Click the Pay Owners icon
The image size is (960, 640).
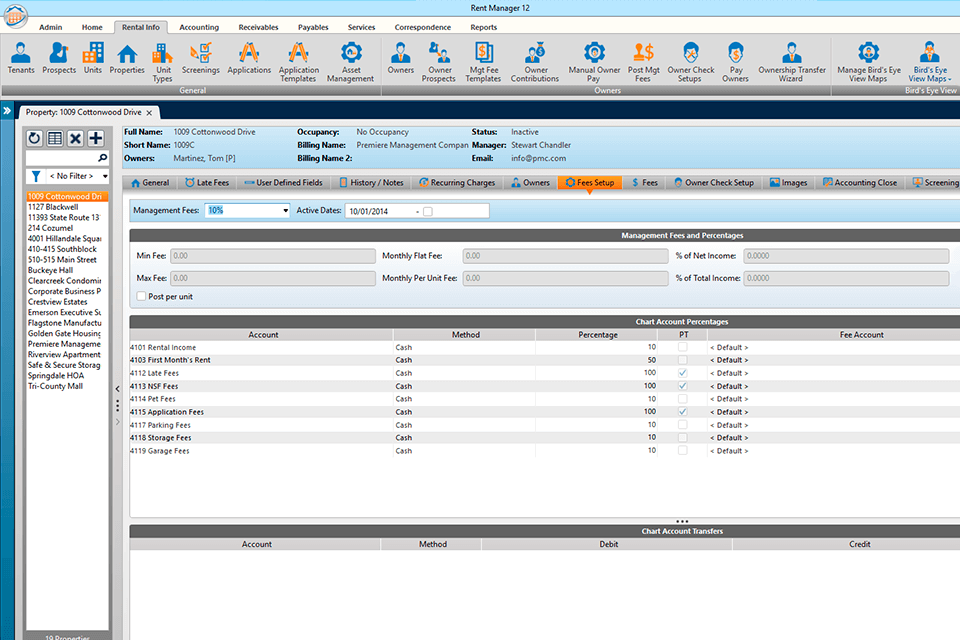pos(735,62)
